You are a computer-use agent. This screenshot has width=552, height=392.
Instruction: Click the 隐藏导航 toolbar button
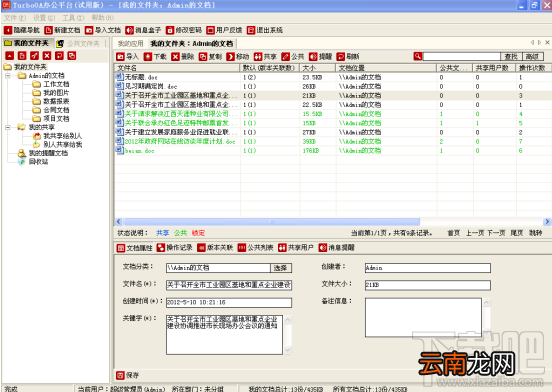22,30
